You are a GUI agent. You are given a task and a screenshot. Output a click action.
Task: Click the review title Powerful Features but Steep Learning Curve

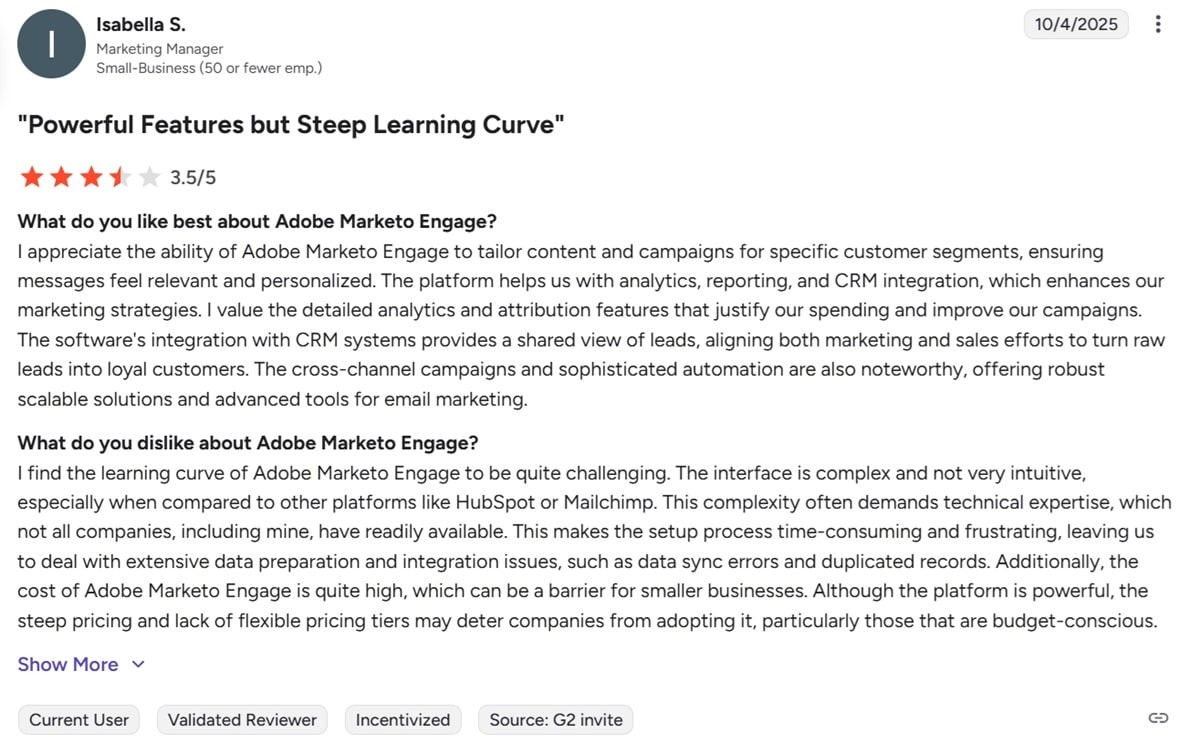point(290,124)
